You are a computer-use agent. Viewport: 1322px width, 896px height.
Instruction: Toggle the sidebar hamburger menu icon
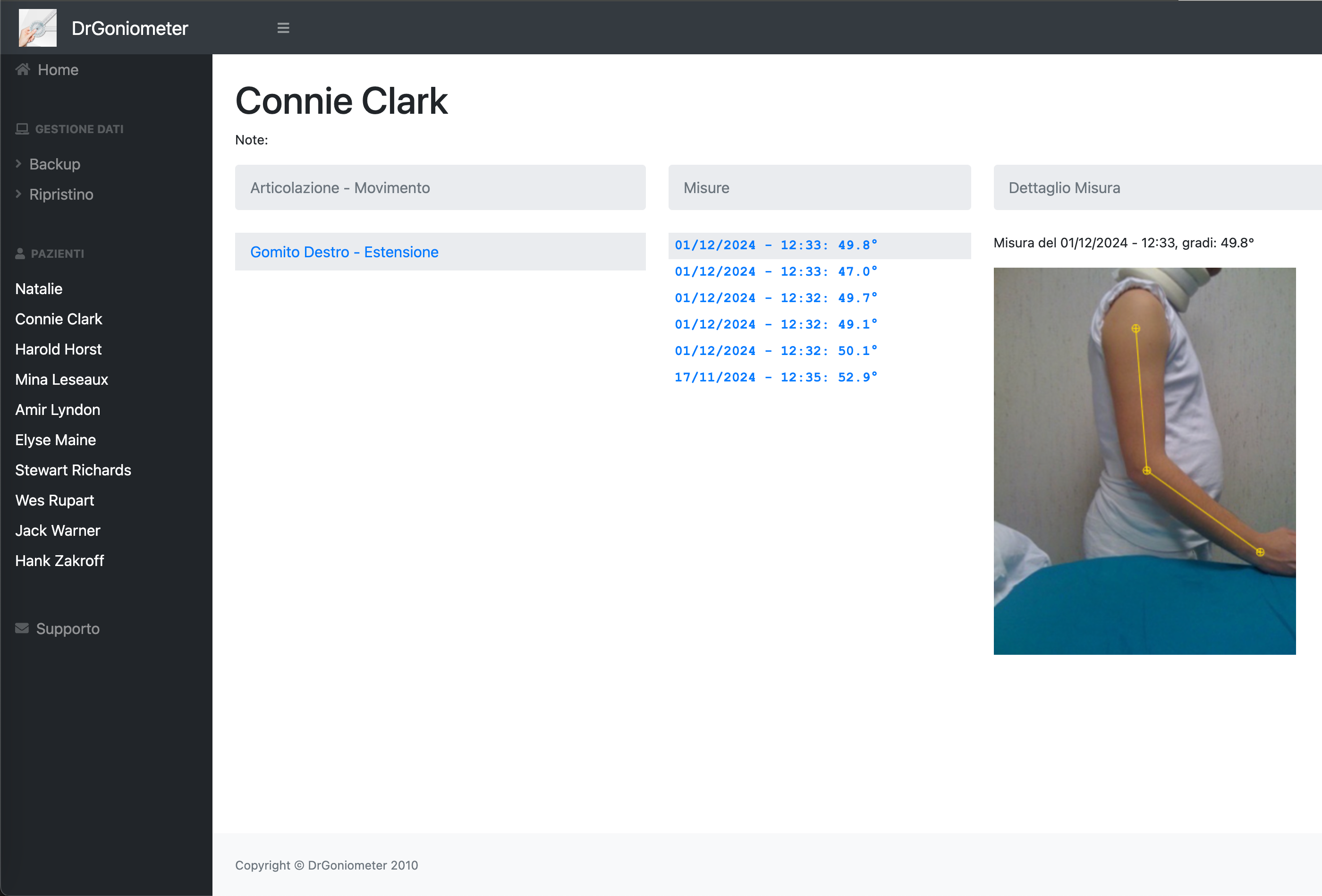283,28
